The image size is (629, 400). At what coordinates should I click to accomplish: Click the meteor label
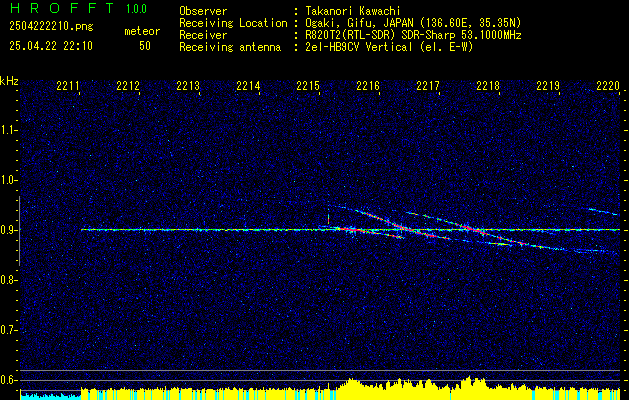(x=142, y=31)
